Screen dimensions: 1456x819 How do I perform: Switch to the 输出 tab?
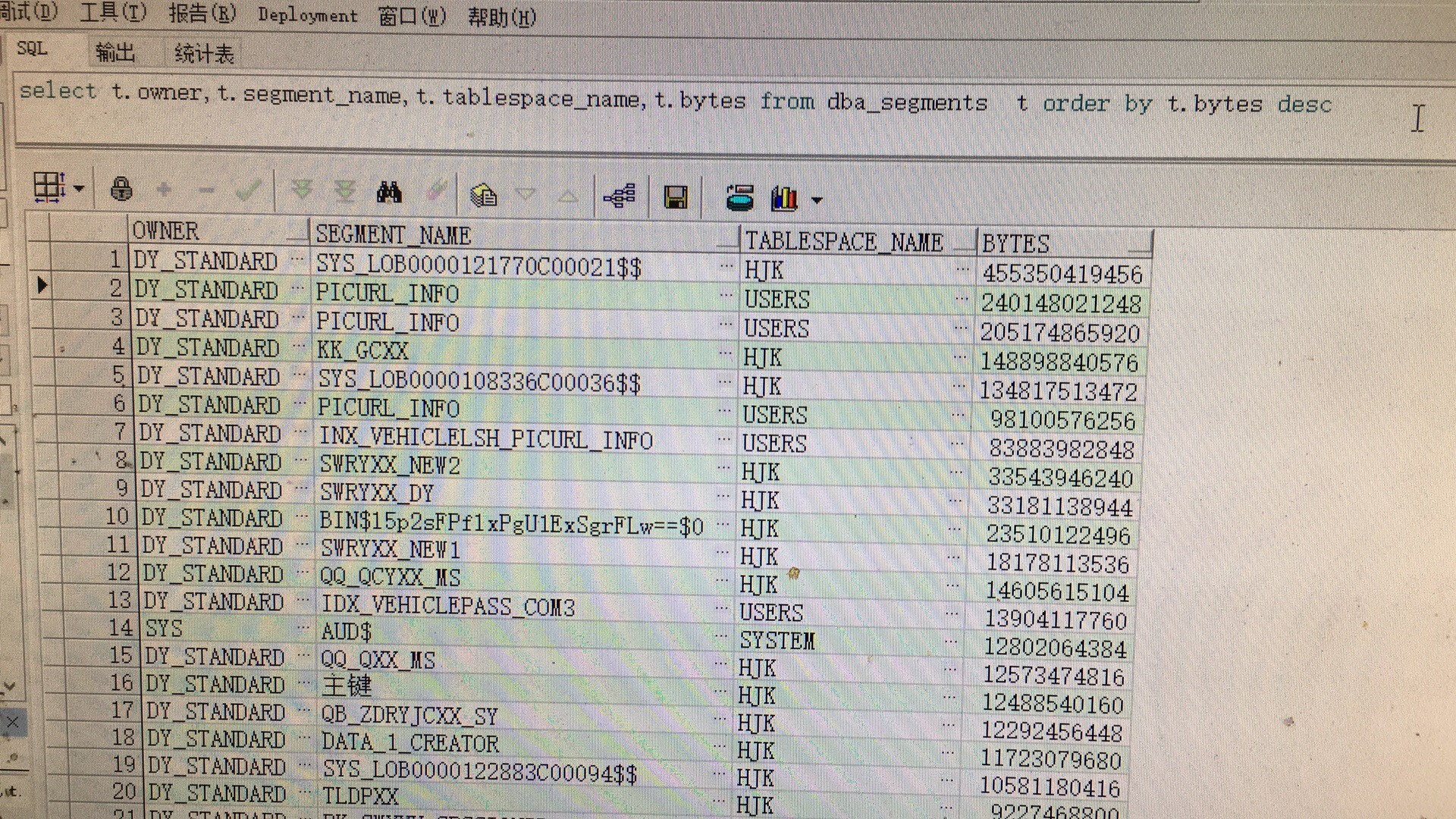(x=115, y=52)
